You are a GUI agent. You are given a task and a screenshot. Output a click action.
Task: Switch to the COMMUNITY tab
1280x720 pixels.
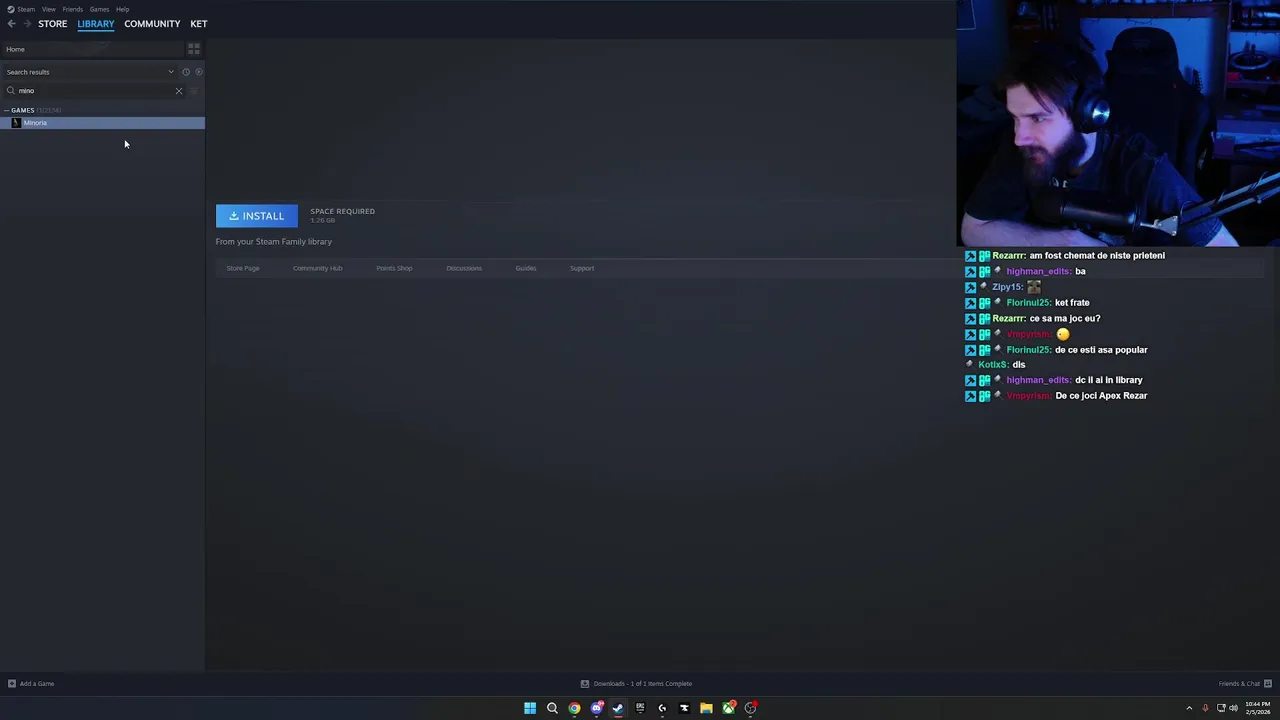click(x=152, y=24)
